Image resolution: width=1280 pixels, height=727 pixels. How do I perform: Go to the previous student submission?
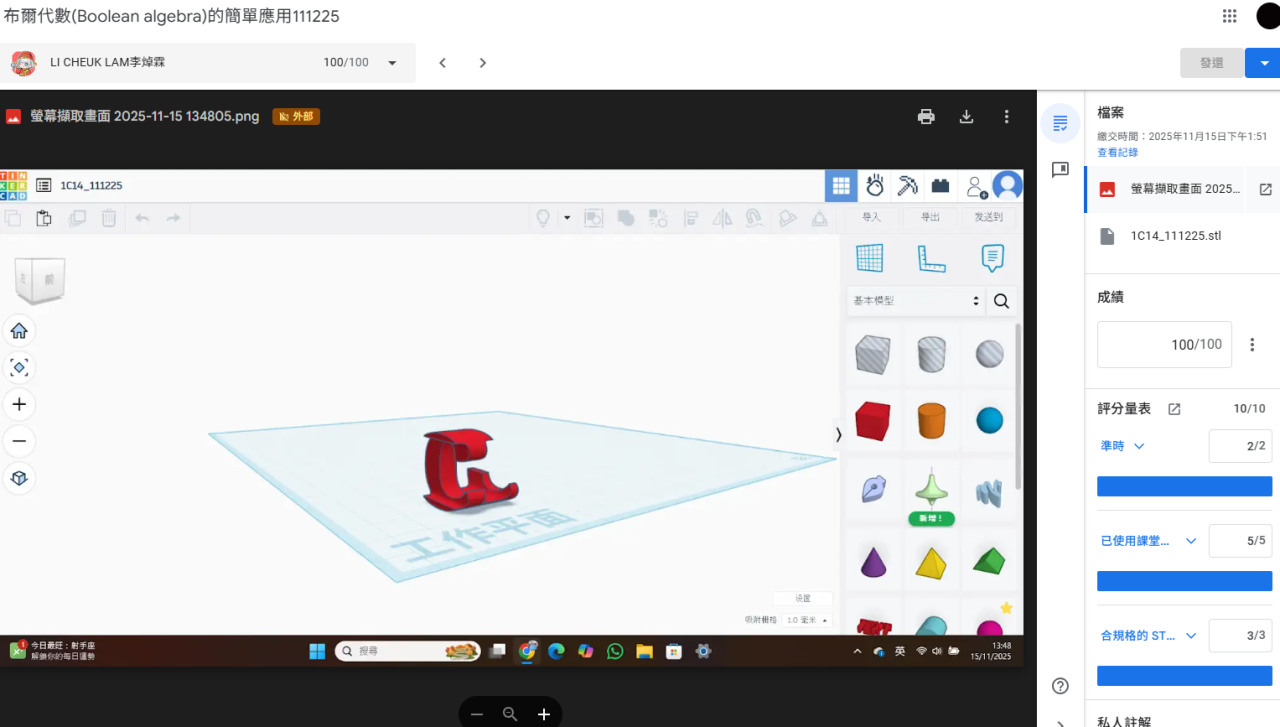coord(443,63)
